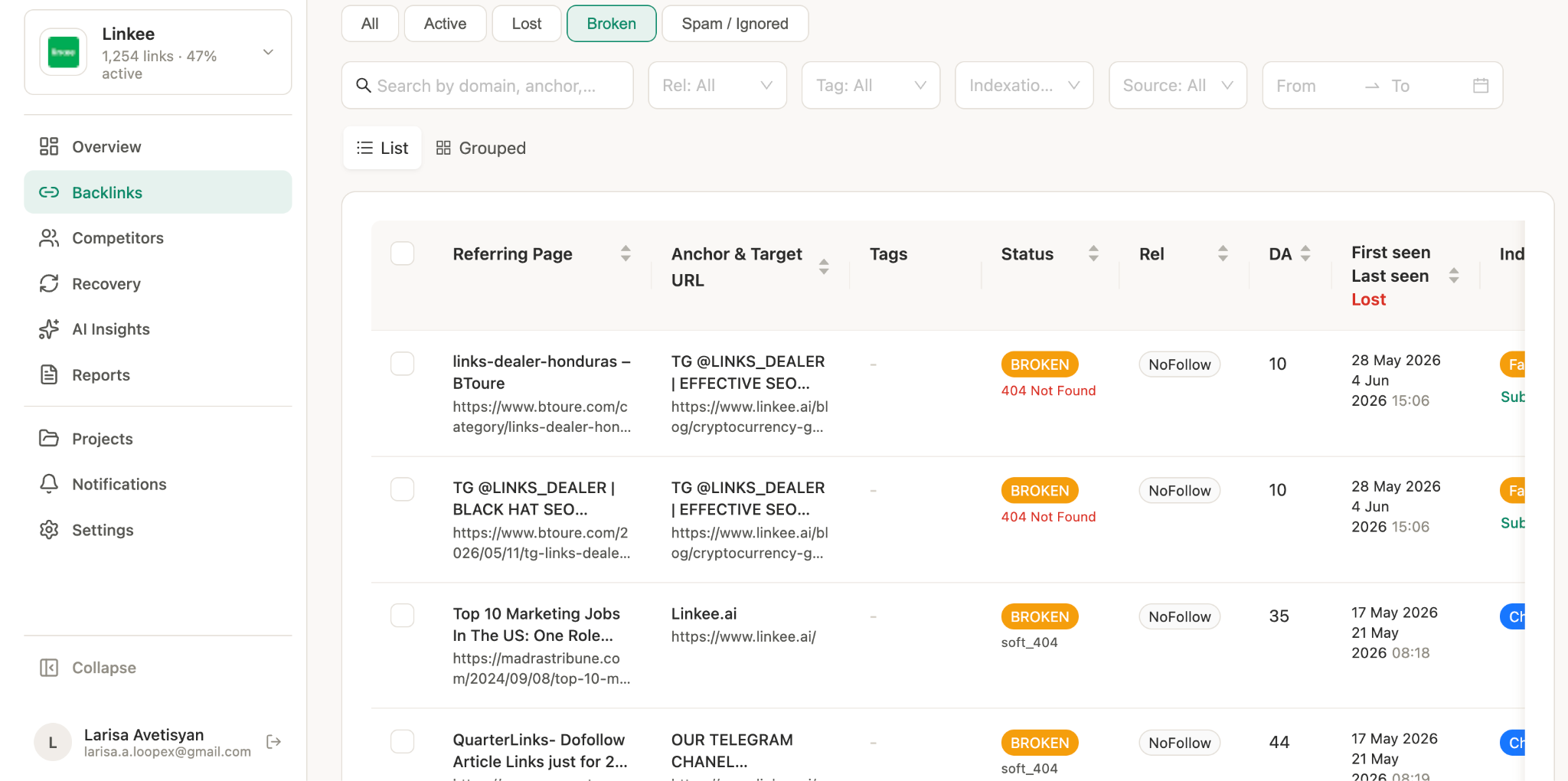The width and height of the screenshot is (1568, 781).
Task: Click the NoFollow badge in QuarterLinks row
Action: tap(1180, 743)
